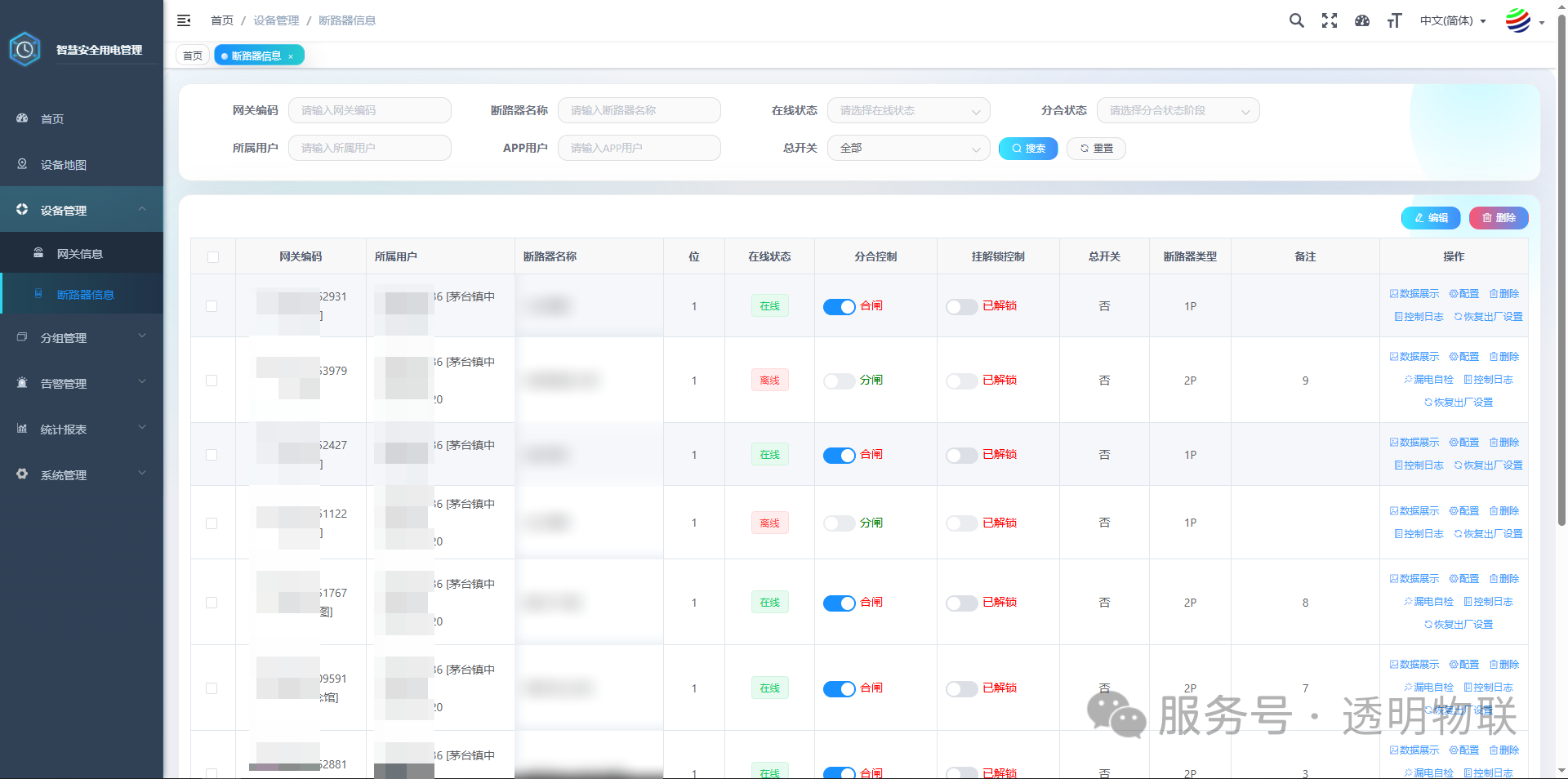Open the 中文(简体) language dropdown
This screenshot has height=779, width=1568.
1453,20
